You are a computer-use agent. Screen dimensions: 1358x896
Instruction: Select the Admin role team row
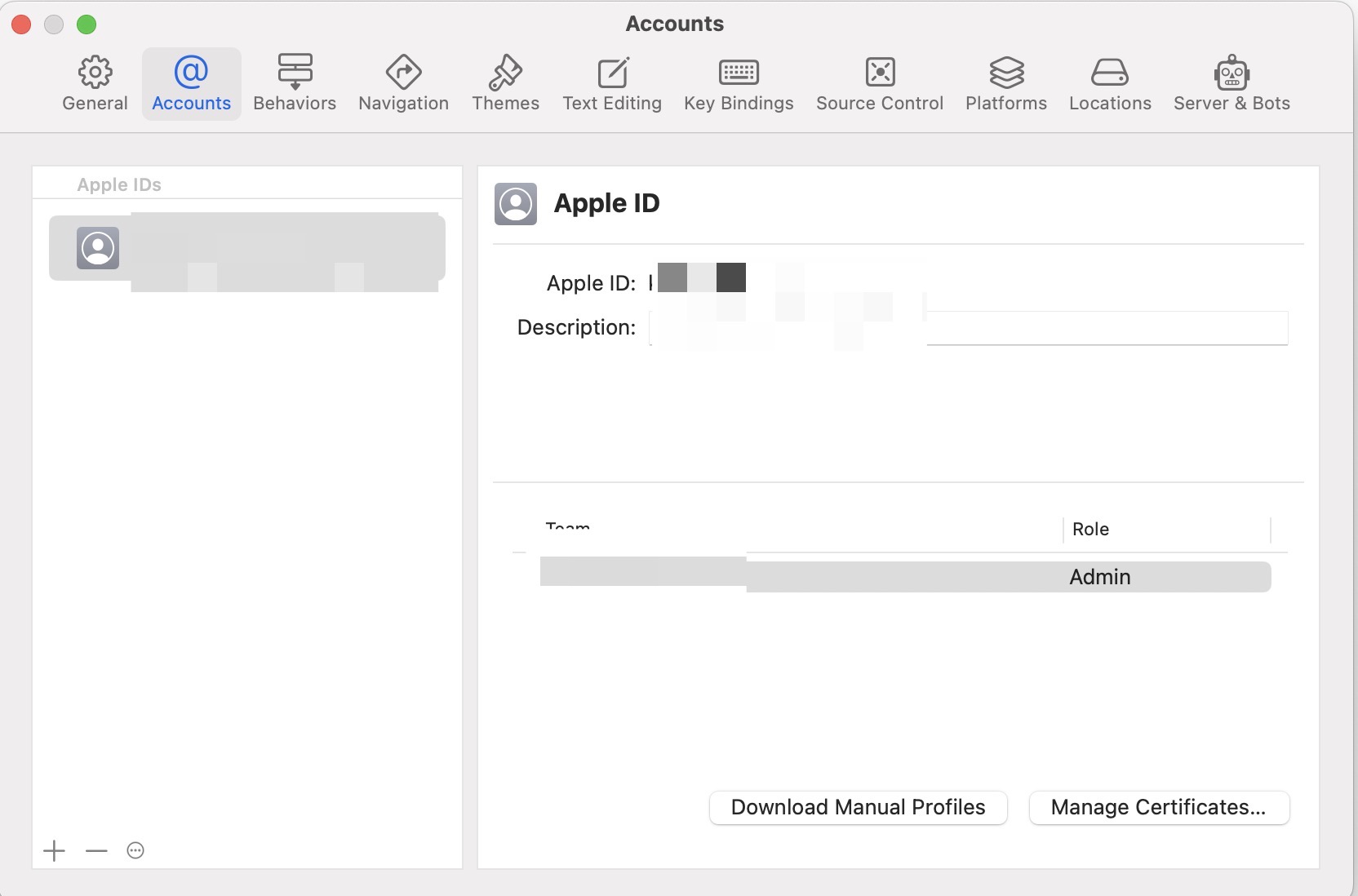pos(905,576)
